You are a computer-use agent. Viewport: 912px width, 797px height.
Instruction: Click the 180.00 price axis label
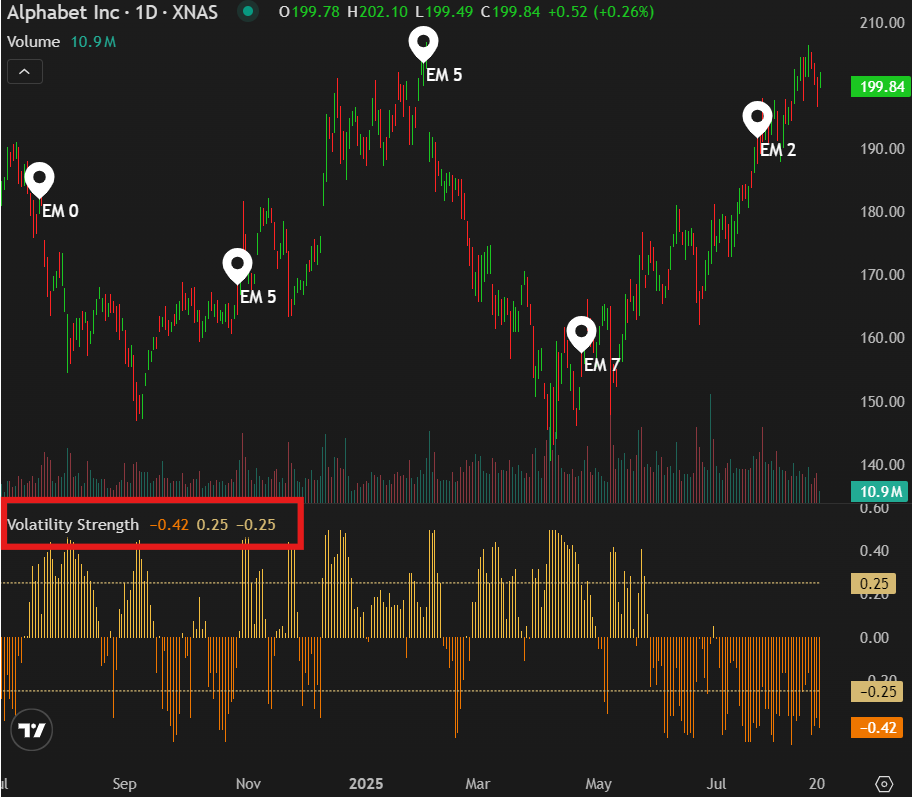pyautogui.click(x=882, y=212)
